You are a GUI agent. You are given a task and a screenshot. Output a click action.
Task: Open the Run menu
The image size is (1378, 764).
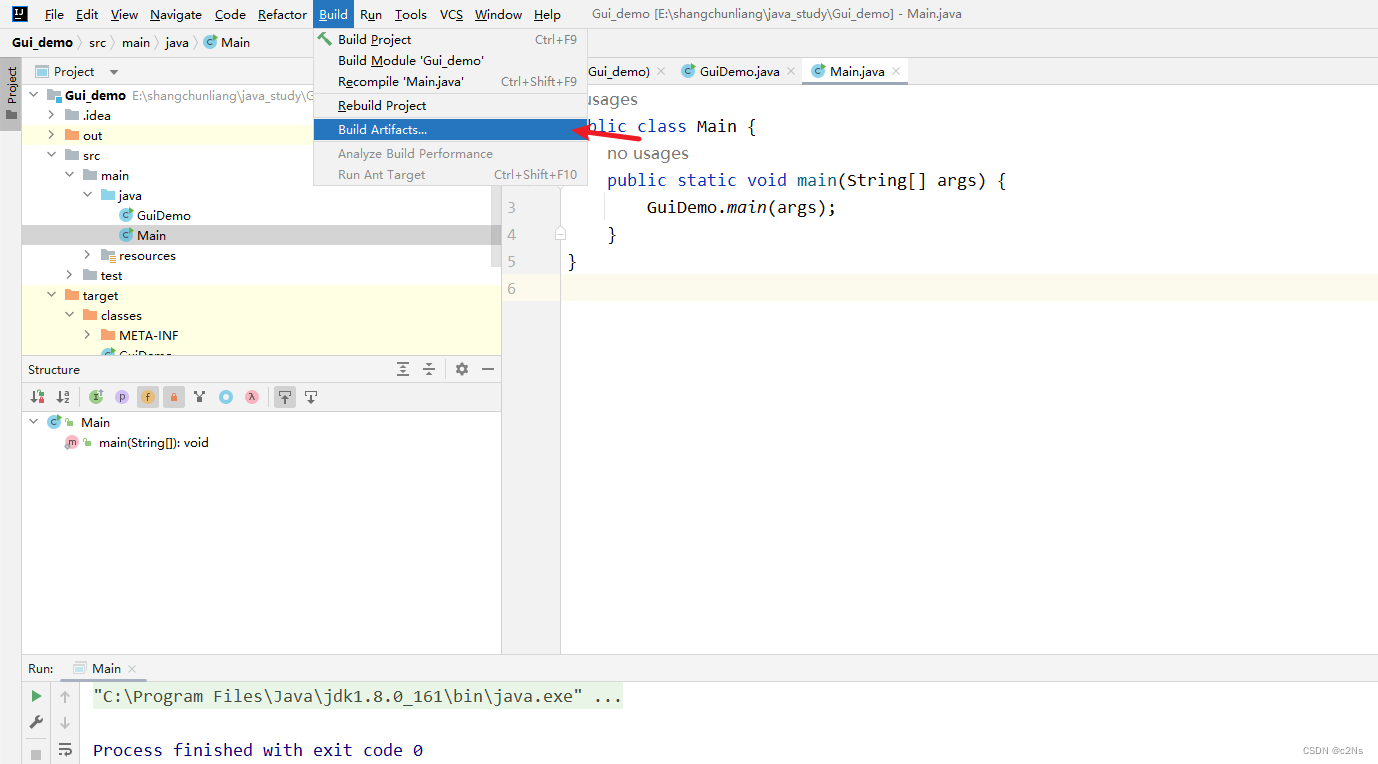click(371, 15)
